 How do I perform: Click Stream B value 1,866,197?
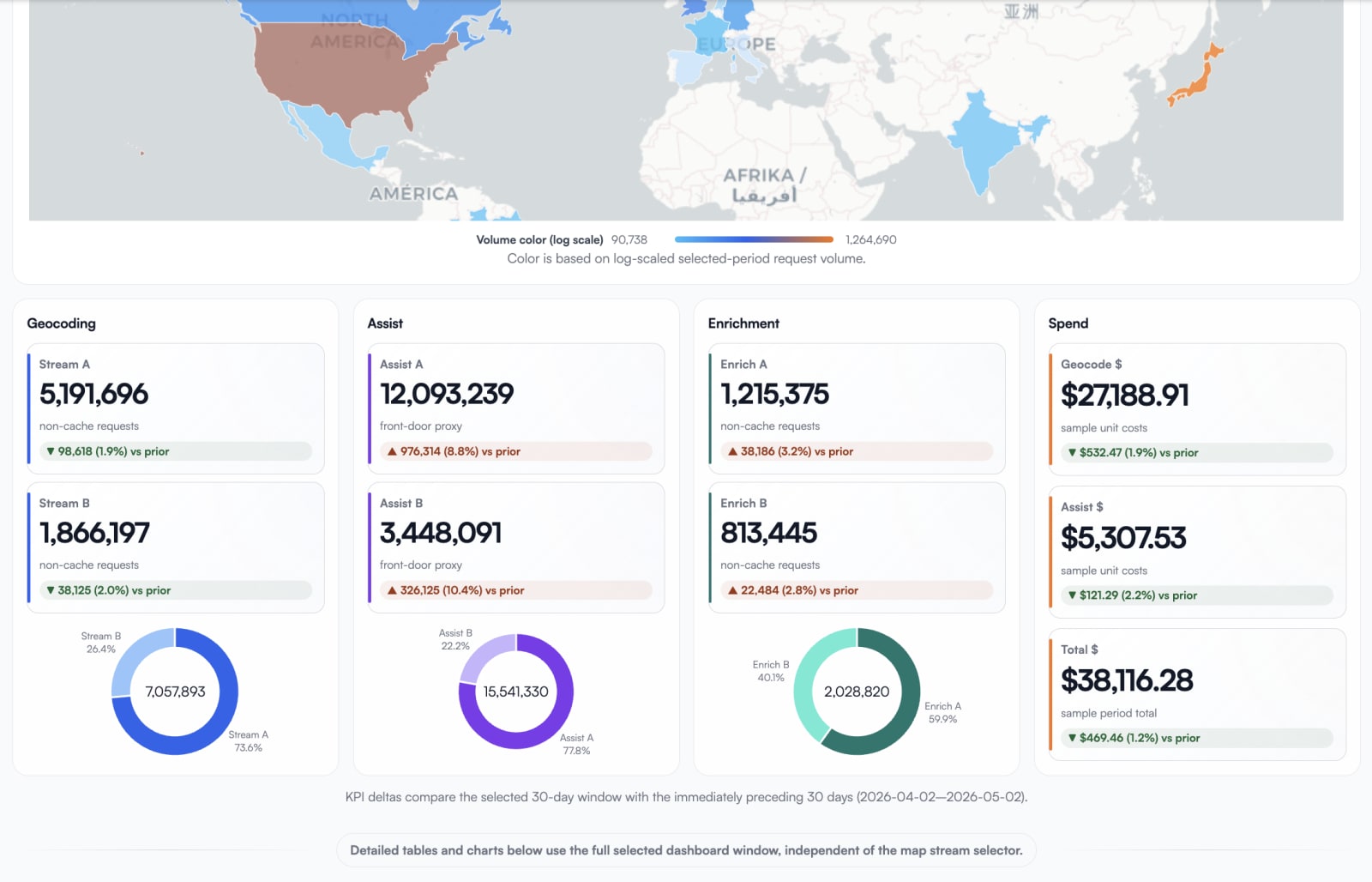click(94, 533)
